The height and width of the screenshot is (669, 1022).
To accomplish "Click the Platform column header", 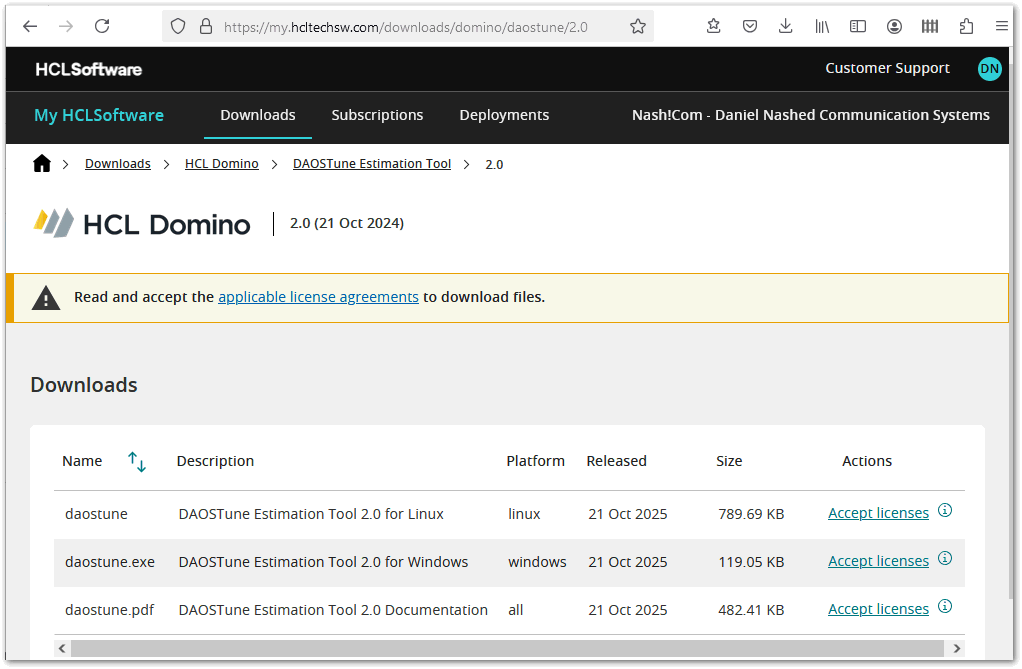I will pos(535,462).
